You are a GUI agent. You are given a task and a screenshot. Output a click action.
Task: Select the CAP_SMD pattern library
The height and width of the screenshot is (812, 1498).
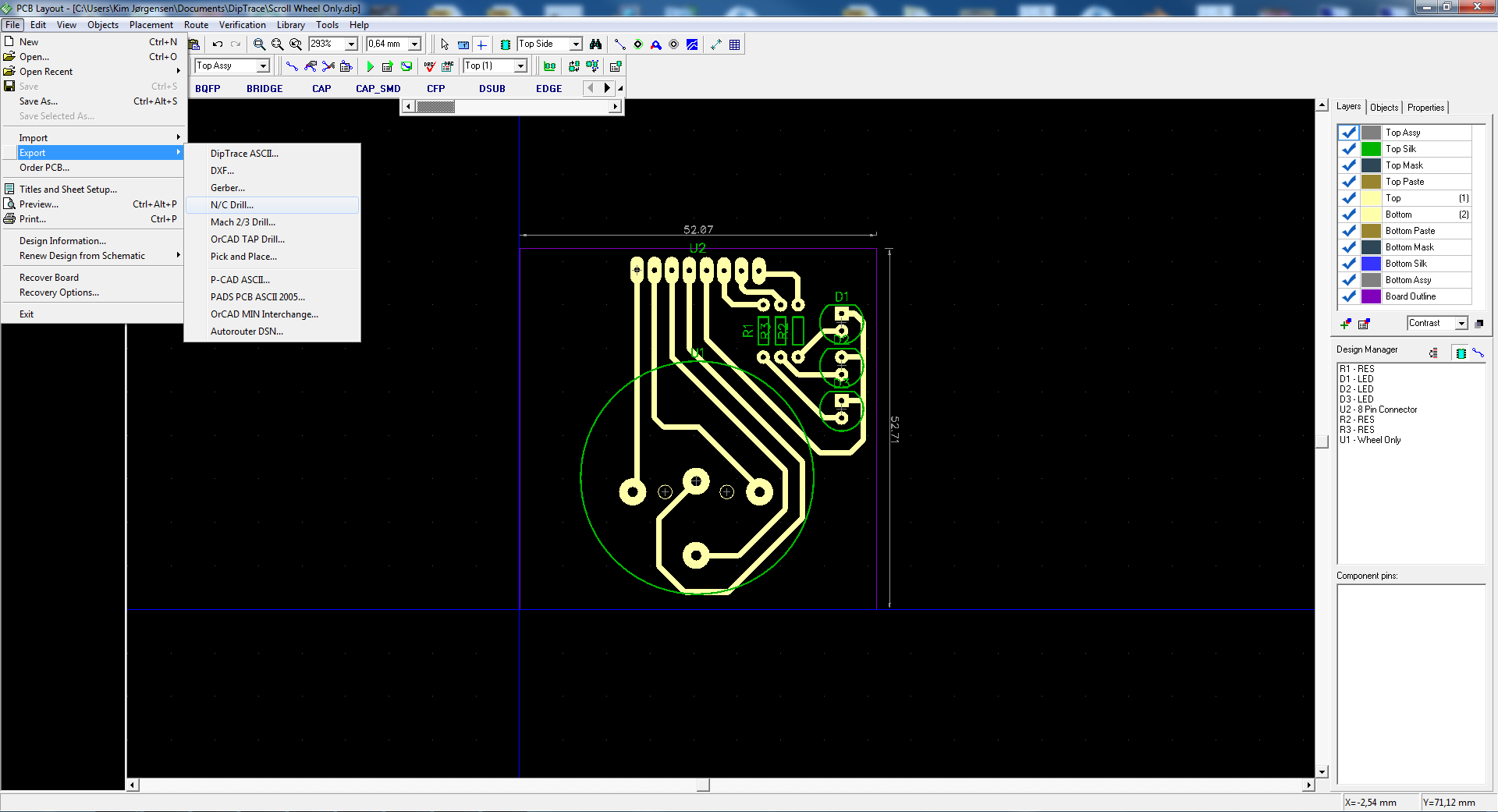tap(378, 89)
